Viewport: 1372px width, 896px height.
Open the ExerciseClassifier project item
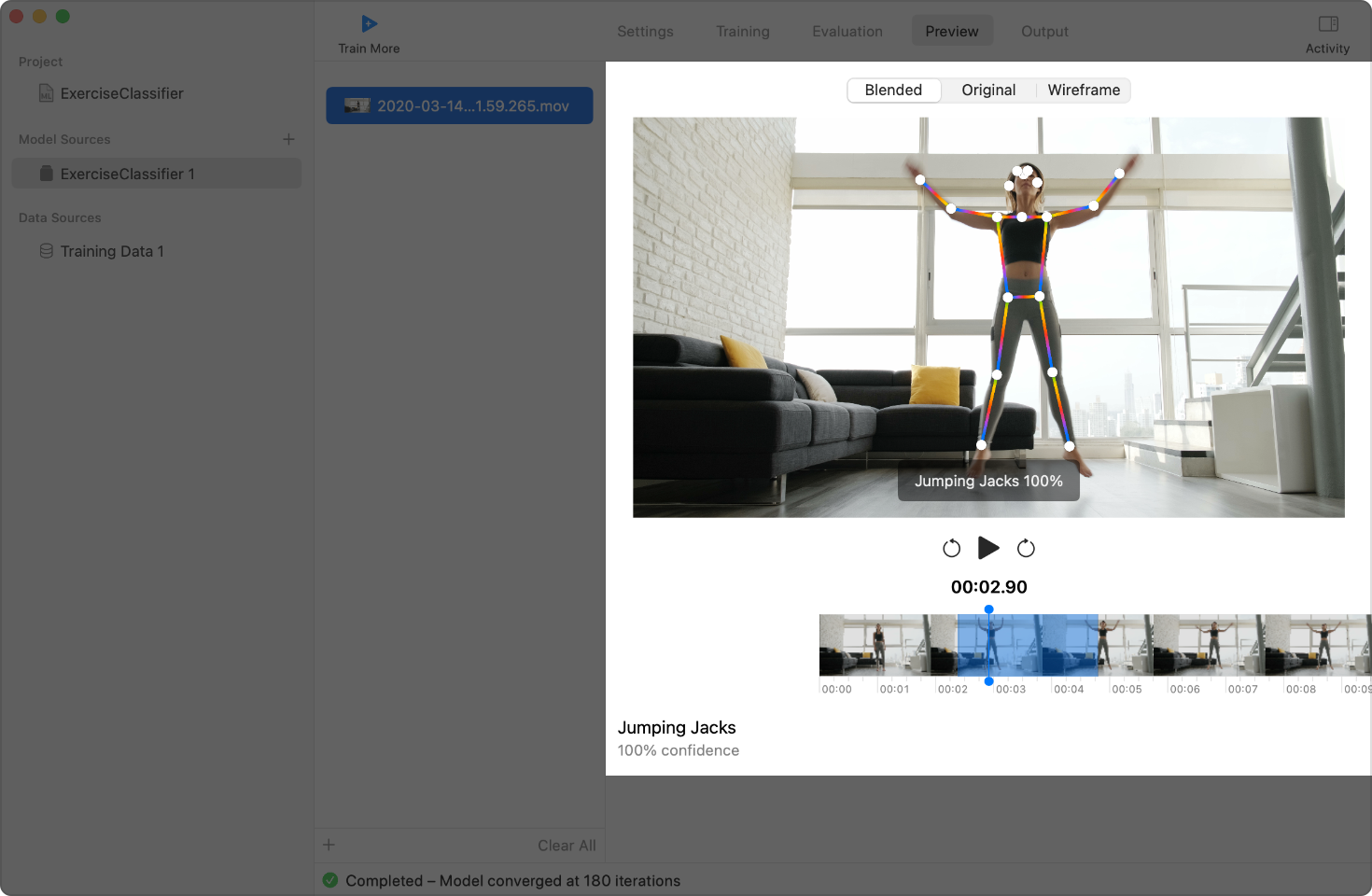(x=121, y=93)
